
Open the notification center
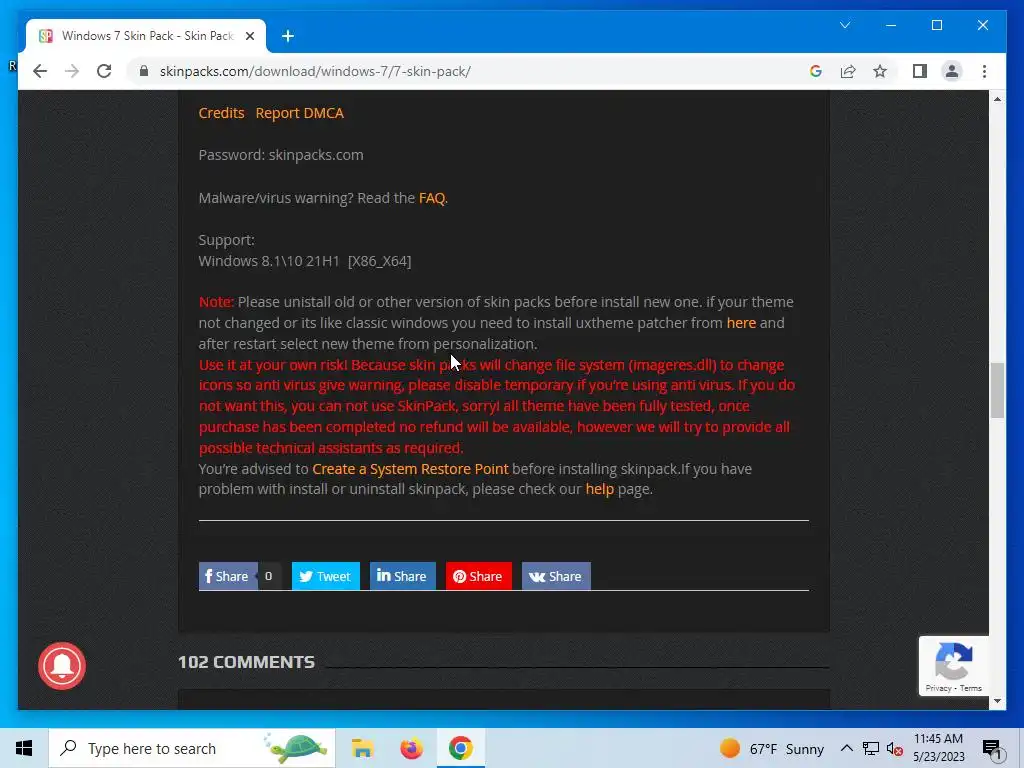991,748
